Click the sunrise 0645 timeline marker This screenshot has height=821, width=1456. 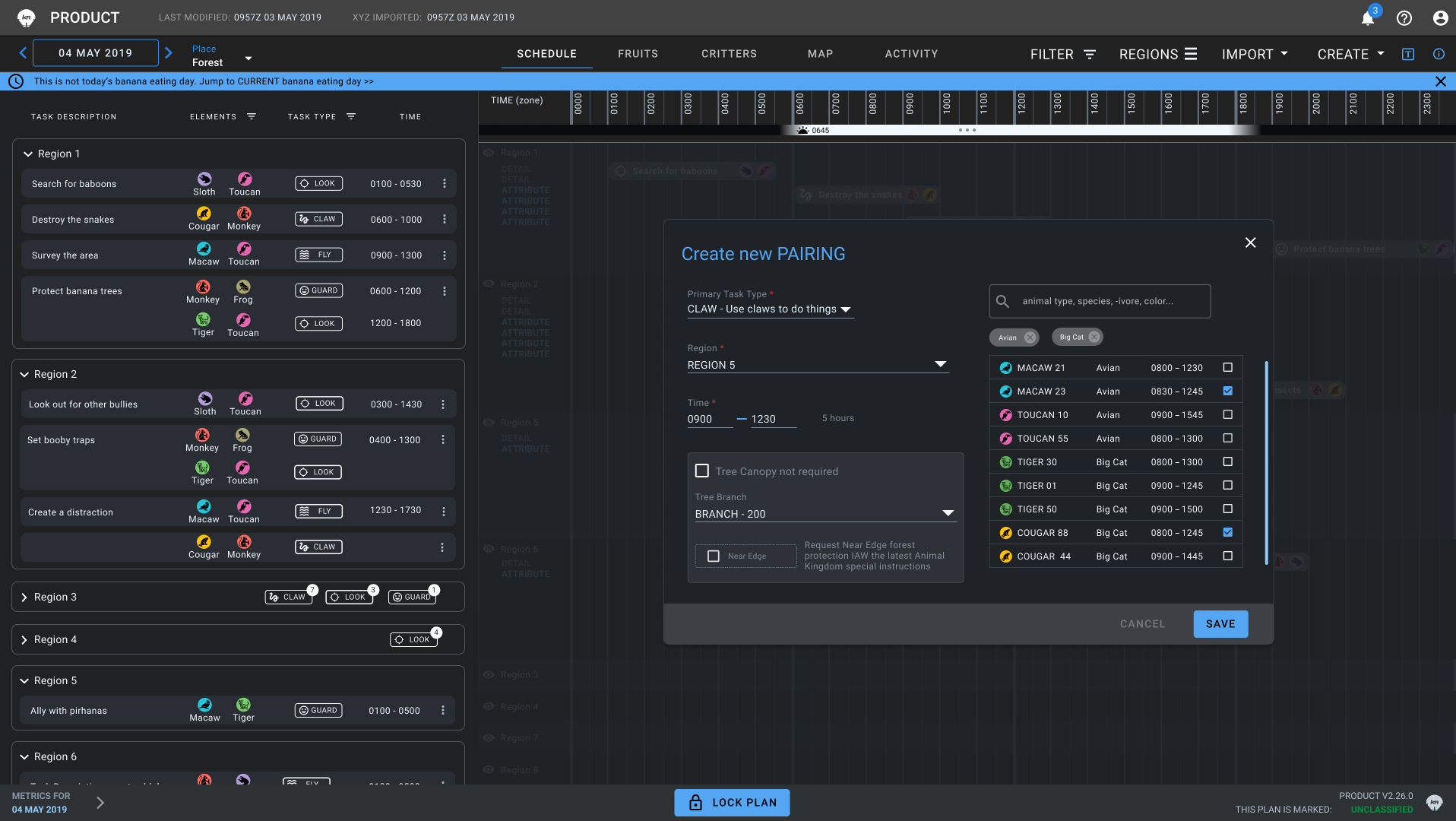pyautogui.click(x=812, y=130)
